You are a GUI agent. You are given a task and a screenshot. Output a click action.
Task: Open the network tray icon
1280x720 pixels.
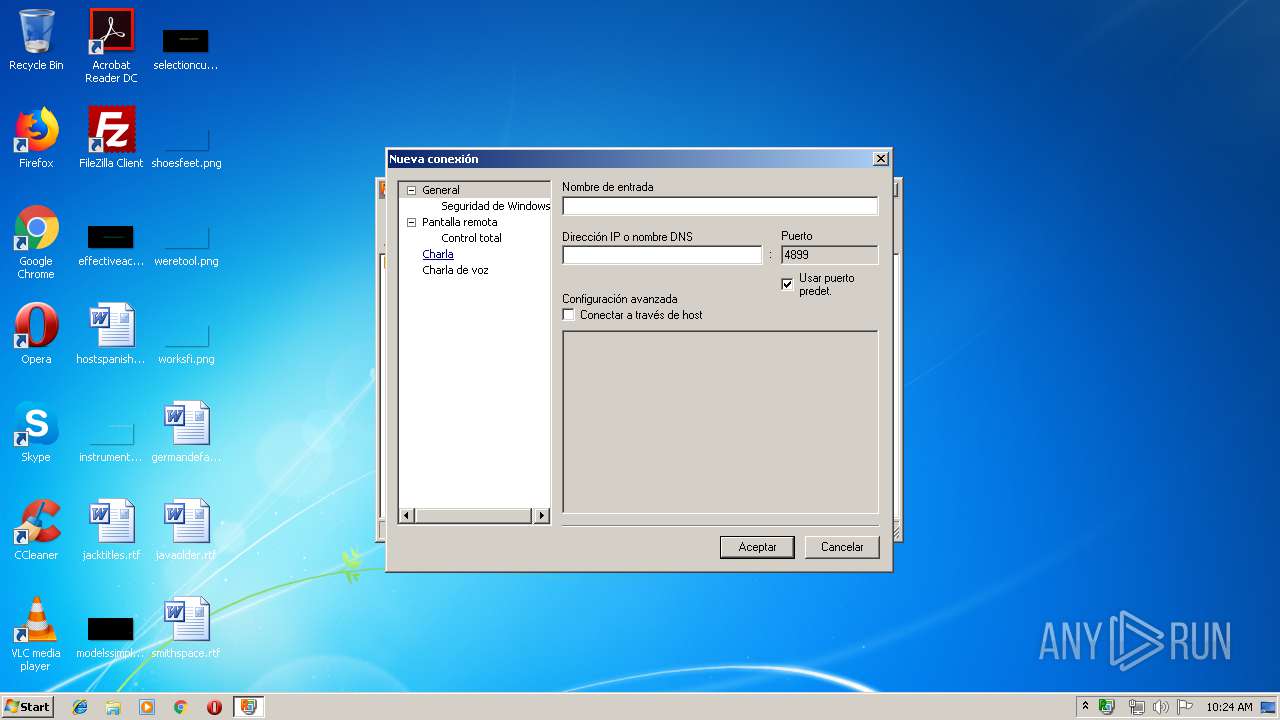1136,707
